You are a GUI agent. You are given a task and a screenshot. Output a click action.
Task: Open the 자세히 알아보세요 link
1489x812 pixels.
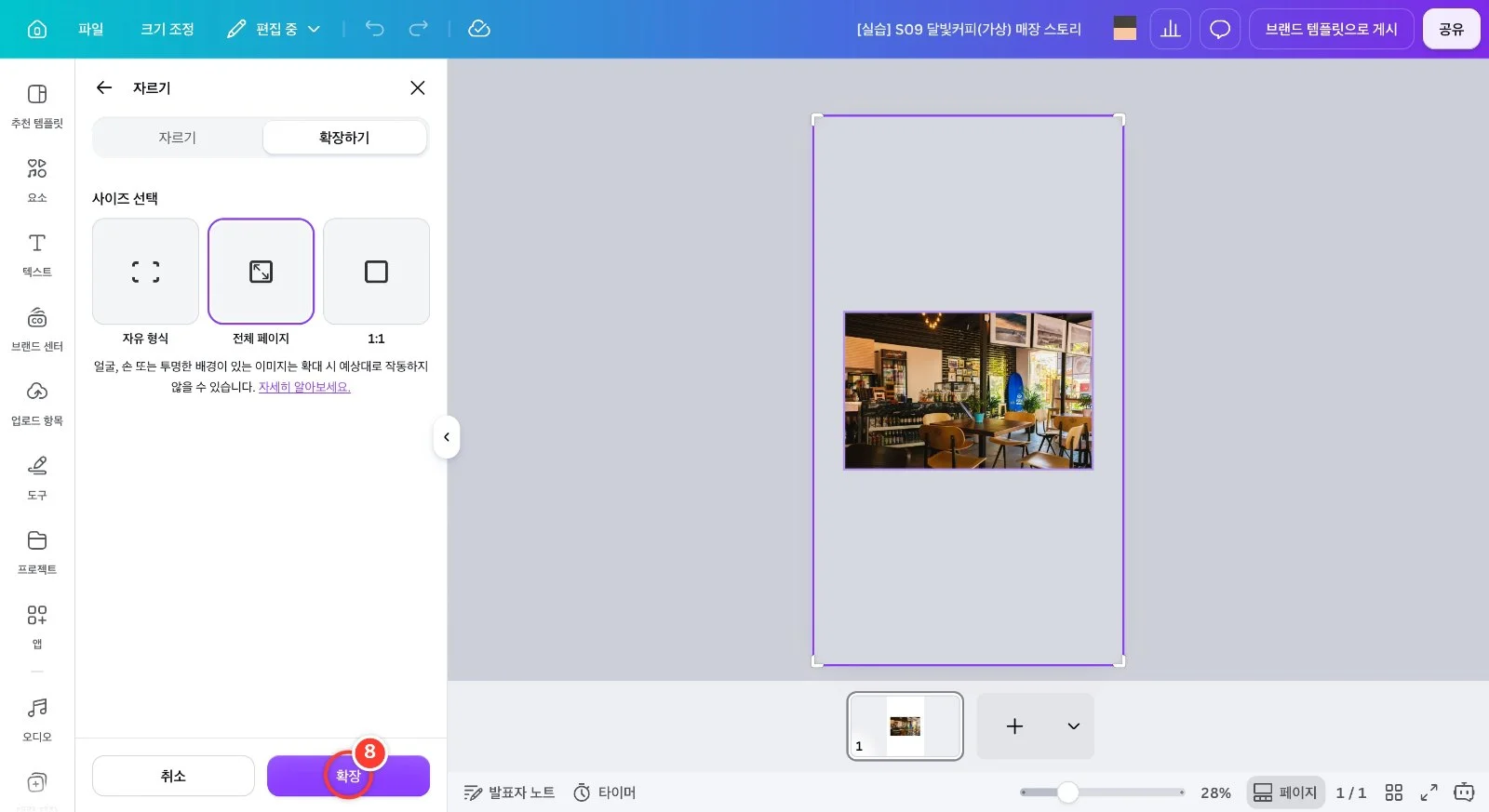pos(304,387)
